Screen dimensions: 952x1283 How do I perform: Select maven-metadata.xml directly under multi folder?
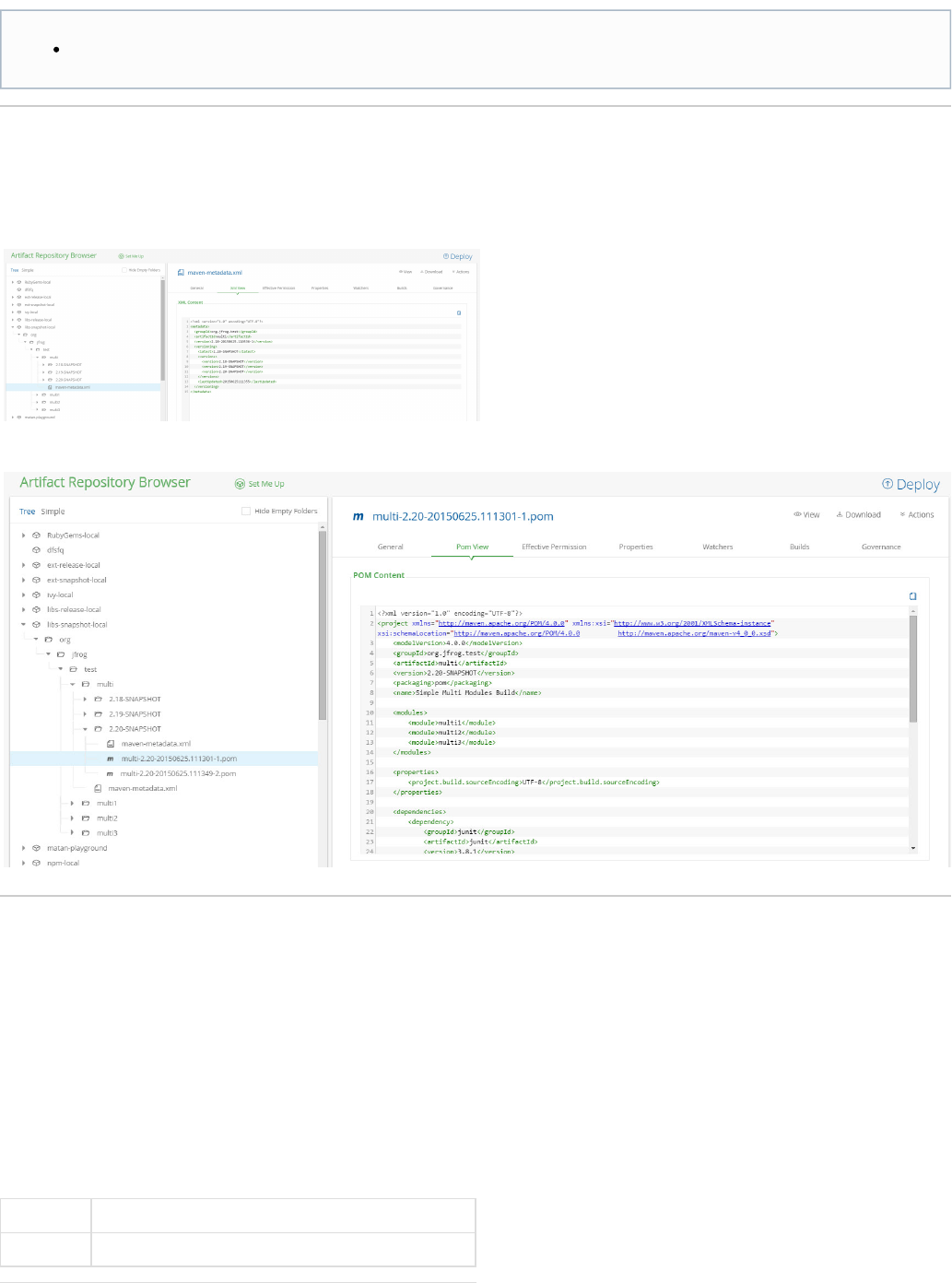pyautogui.click(x=143, y=788)
